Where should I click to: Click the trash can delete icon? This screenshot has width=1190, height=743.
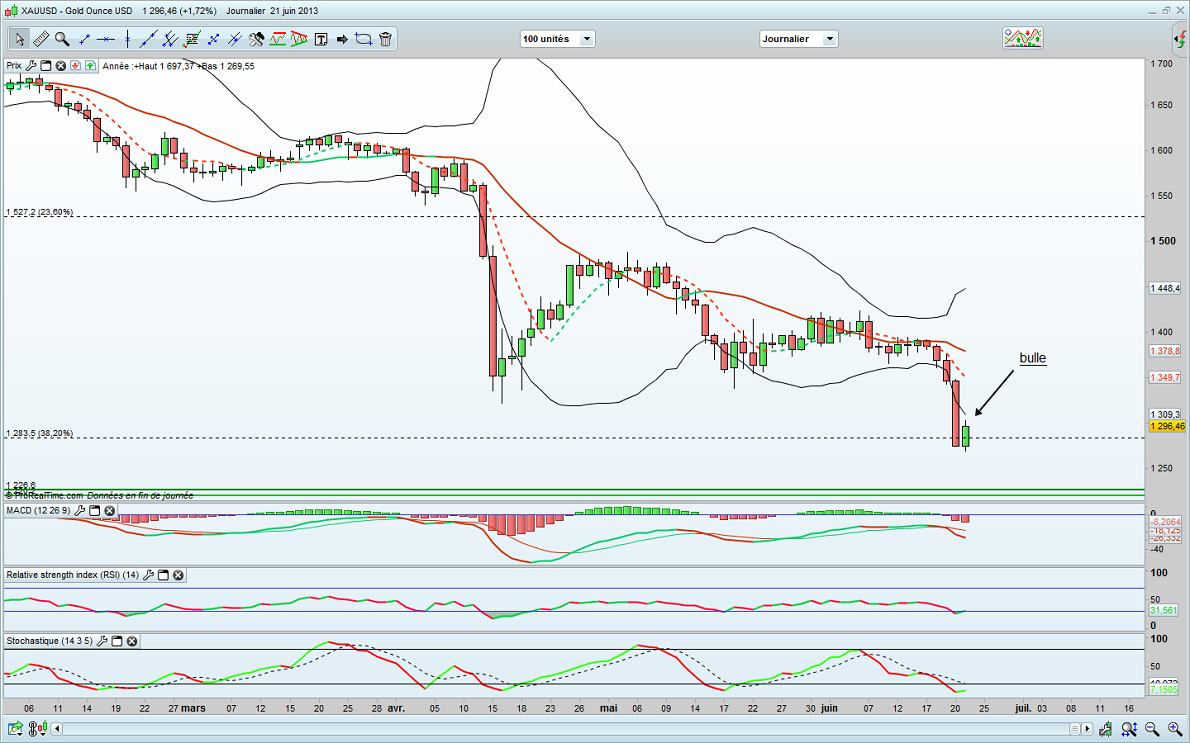coord(386,39)
